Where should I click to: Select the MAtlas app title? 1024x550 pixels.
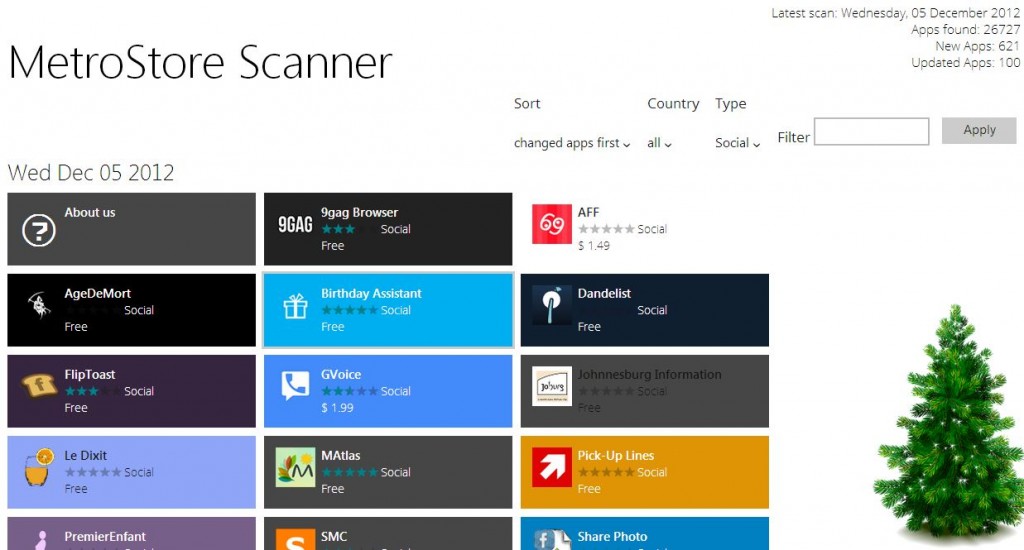coord(340,455)
